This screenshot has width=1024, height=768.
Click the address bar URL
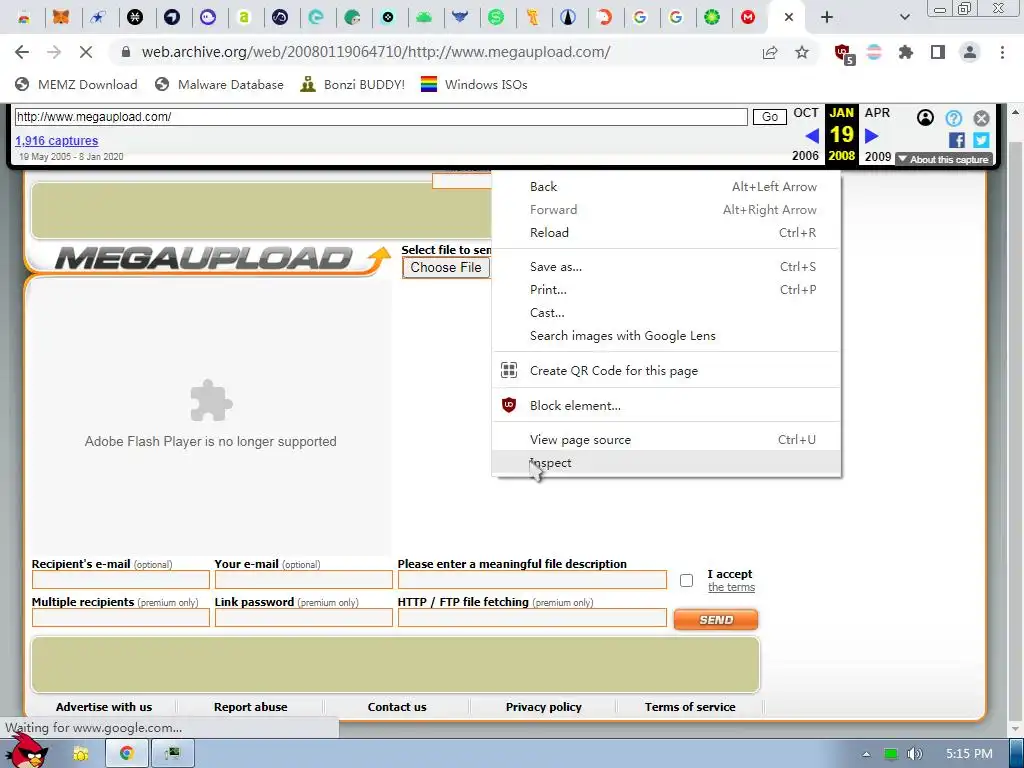[376, 52]
